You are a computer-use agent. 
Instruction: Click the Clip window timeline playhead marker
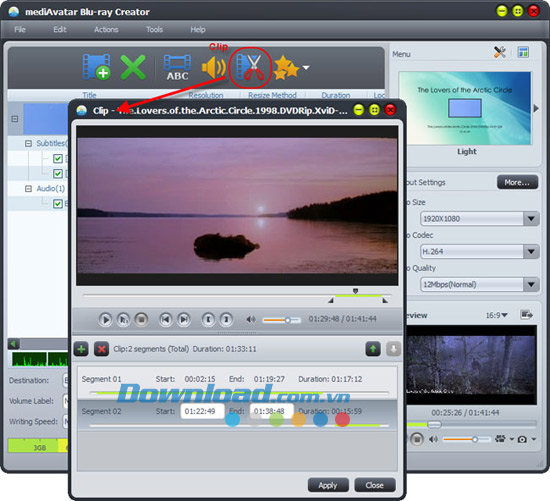[355, 291]
